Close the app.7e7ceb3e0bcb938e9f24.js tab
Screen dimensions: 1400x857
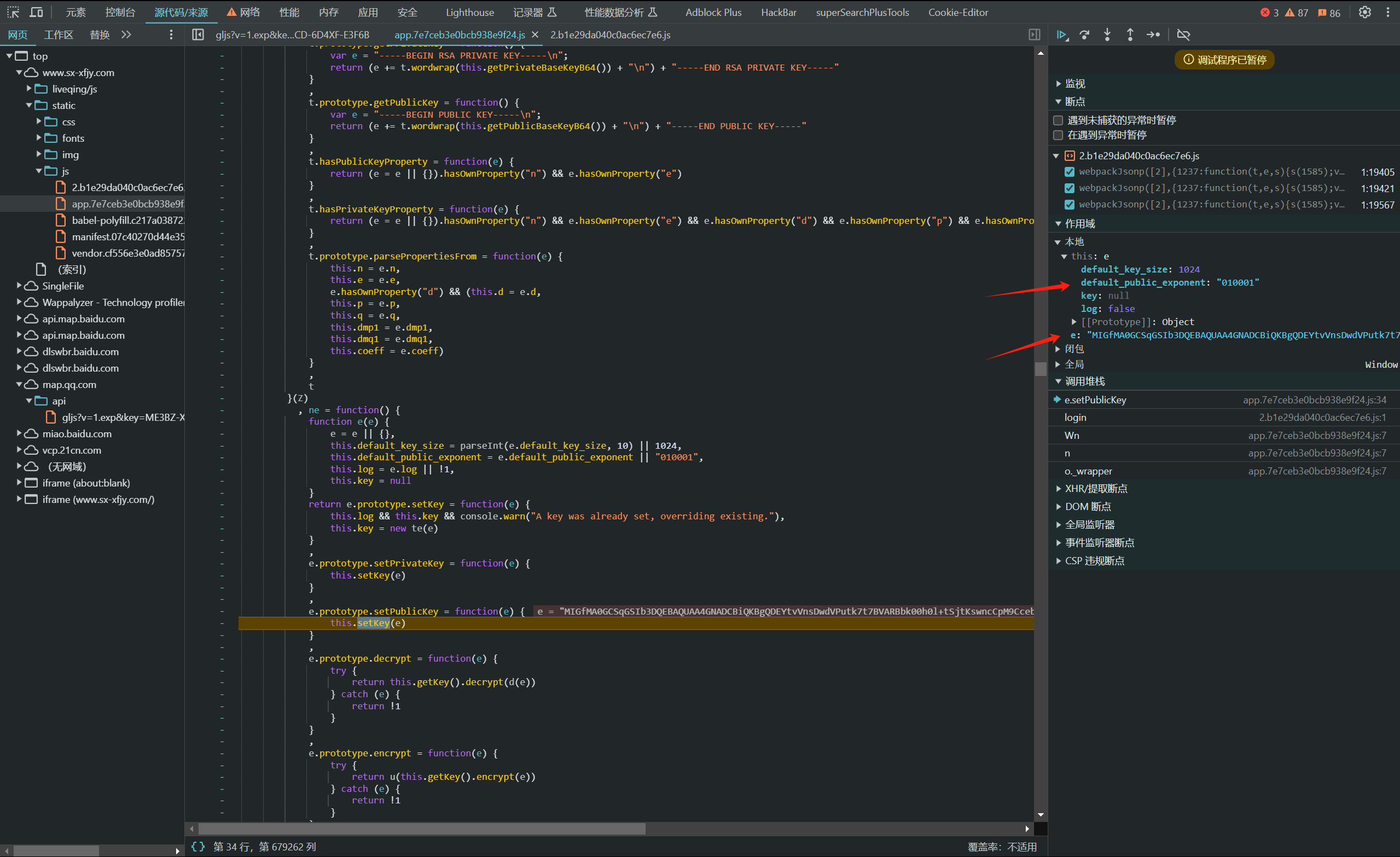point(535,34)
